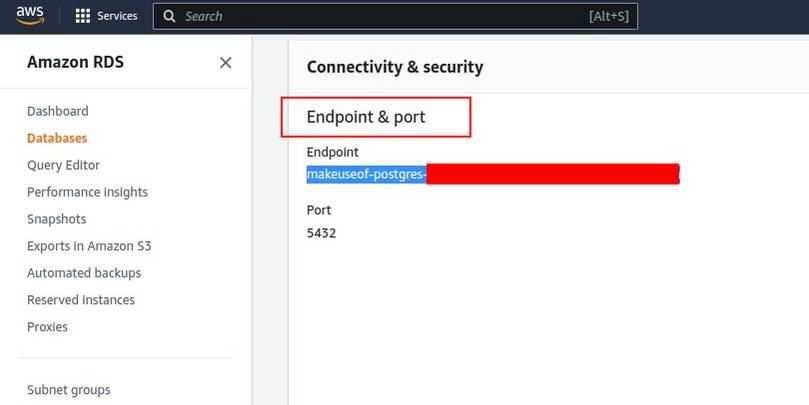The height and width of the screenshot is (405, 809).
Task: Click the AWS logo icon
Action: pyautogui.click(x=30, y=15)
